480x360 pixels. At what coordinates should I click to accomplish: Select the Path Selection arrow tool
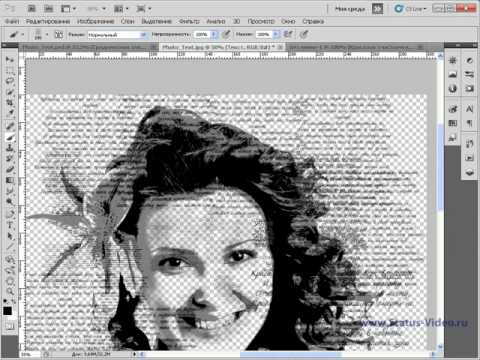pos(10,236)
